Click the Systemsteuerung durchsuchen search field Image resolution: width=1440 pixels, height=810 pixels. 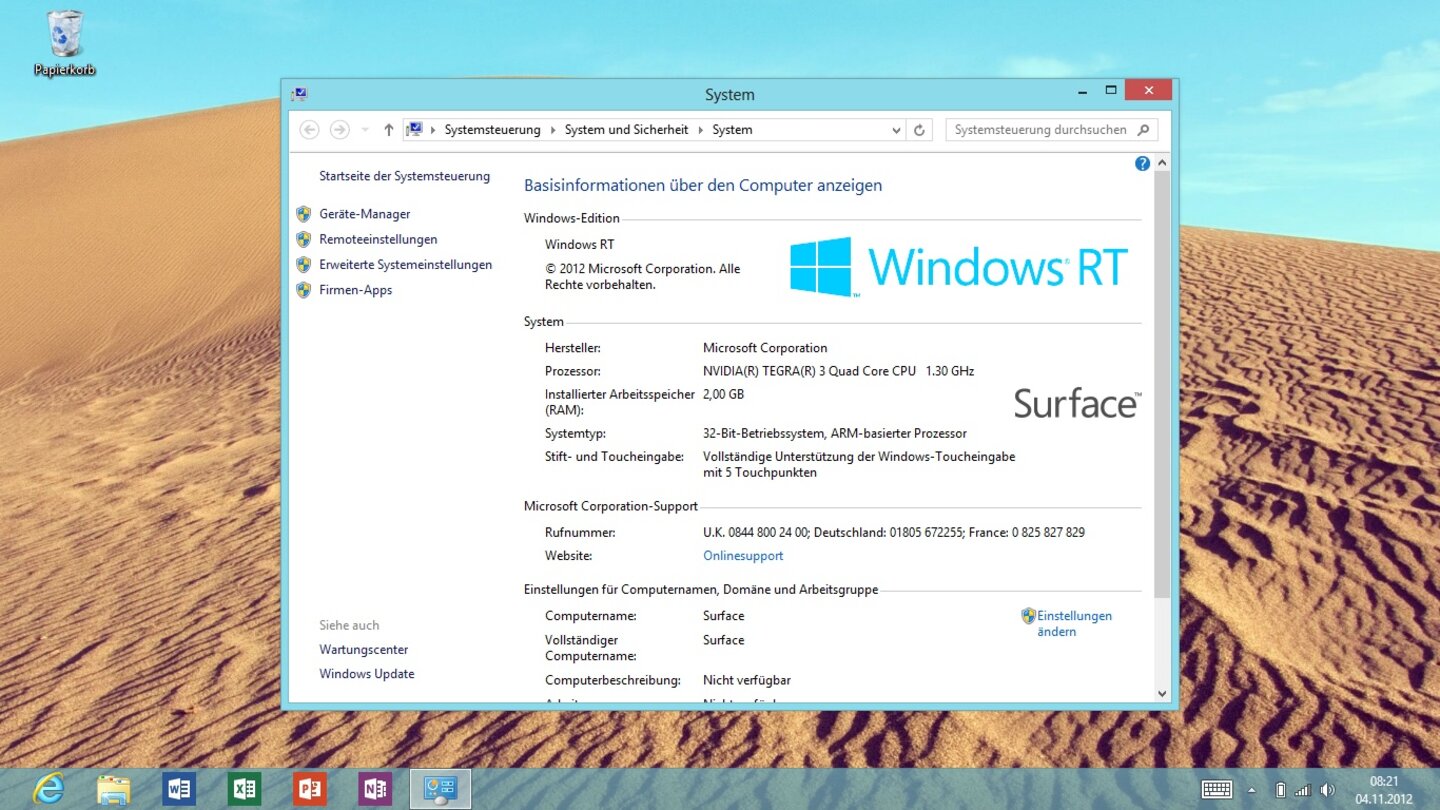coord(1052,130)
